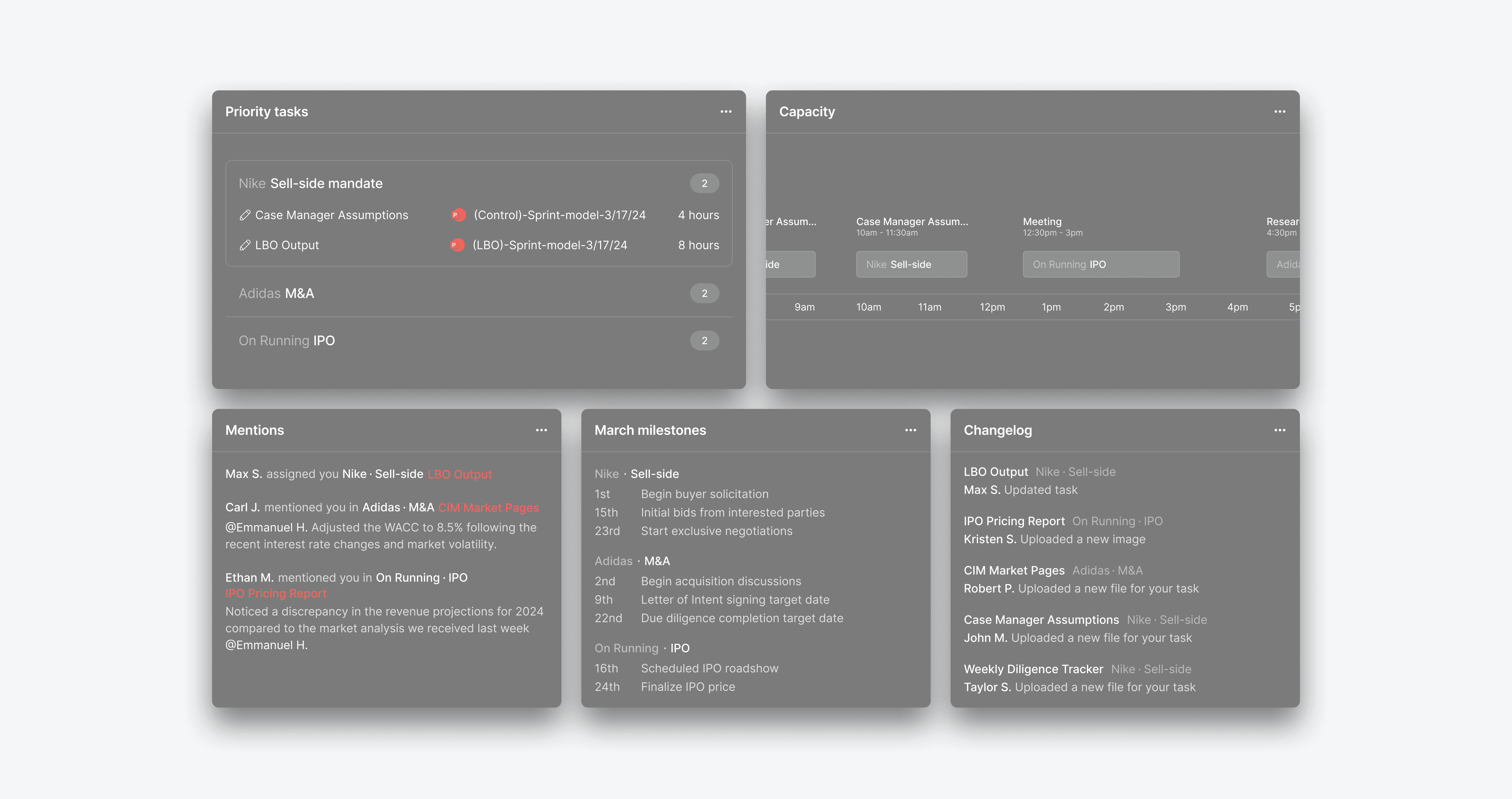This screenshot has width=1512, height=799.
Task: Open the Case Manager Assumptions priority task
Action: pos(332,216)
